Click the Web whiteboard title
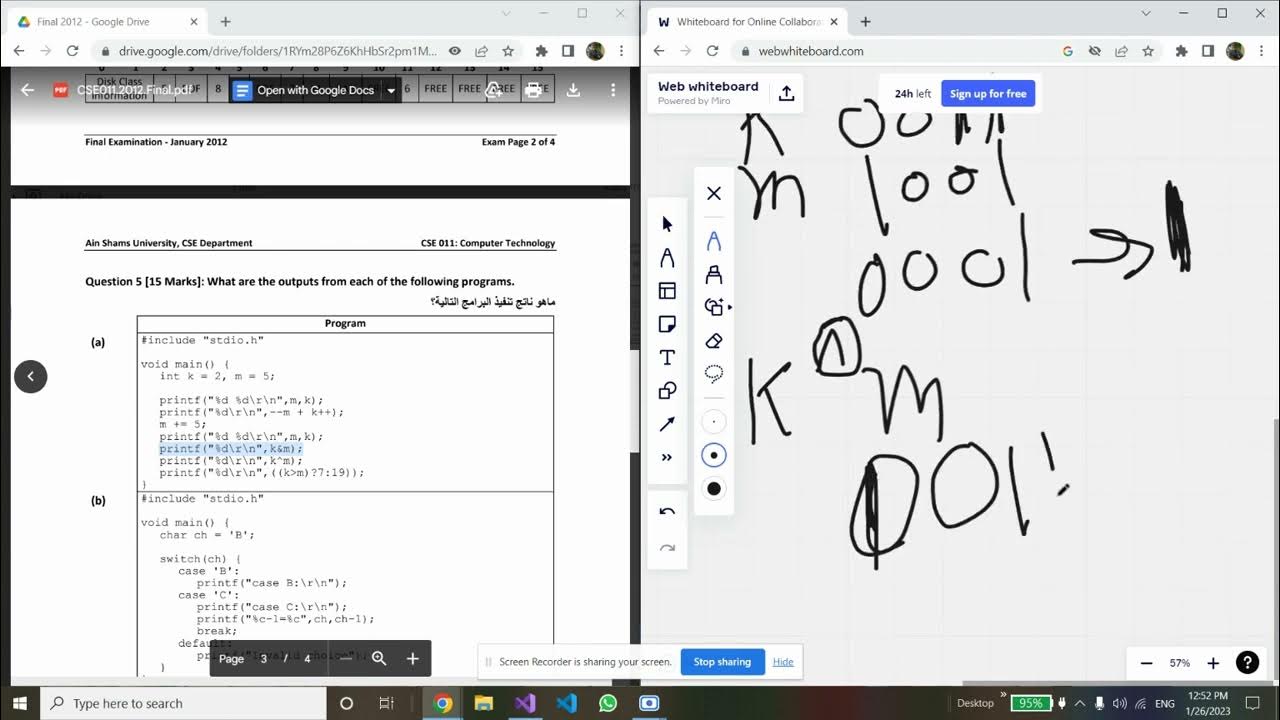Viewport: 1280px width, 720px height. (708, 87)
